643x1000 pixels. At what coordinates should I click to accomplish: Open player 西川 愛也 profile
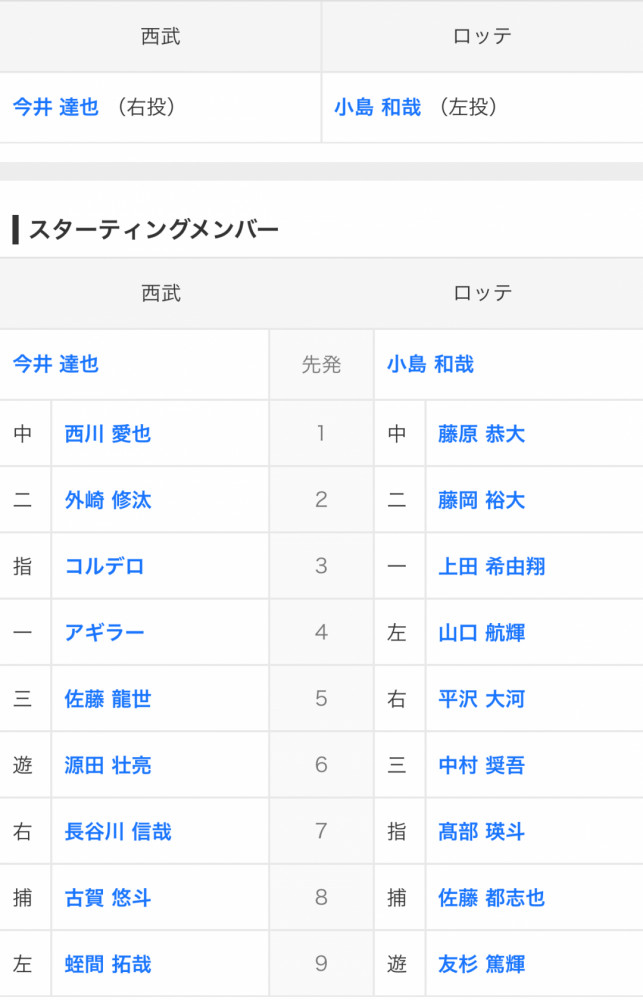pyautogui.click(x=107, y=434)
